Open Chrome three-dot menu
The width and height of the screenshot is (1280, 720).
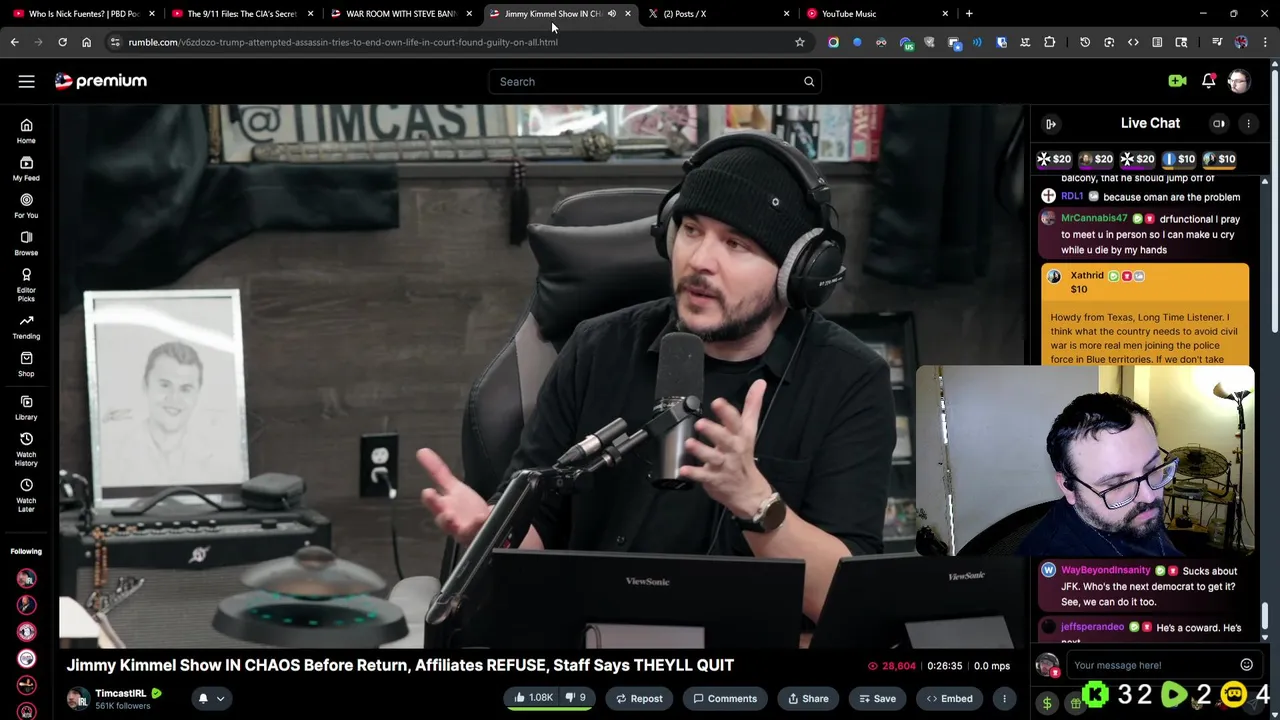1265,42
